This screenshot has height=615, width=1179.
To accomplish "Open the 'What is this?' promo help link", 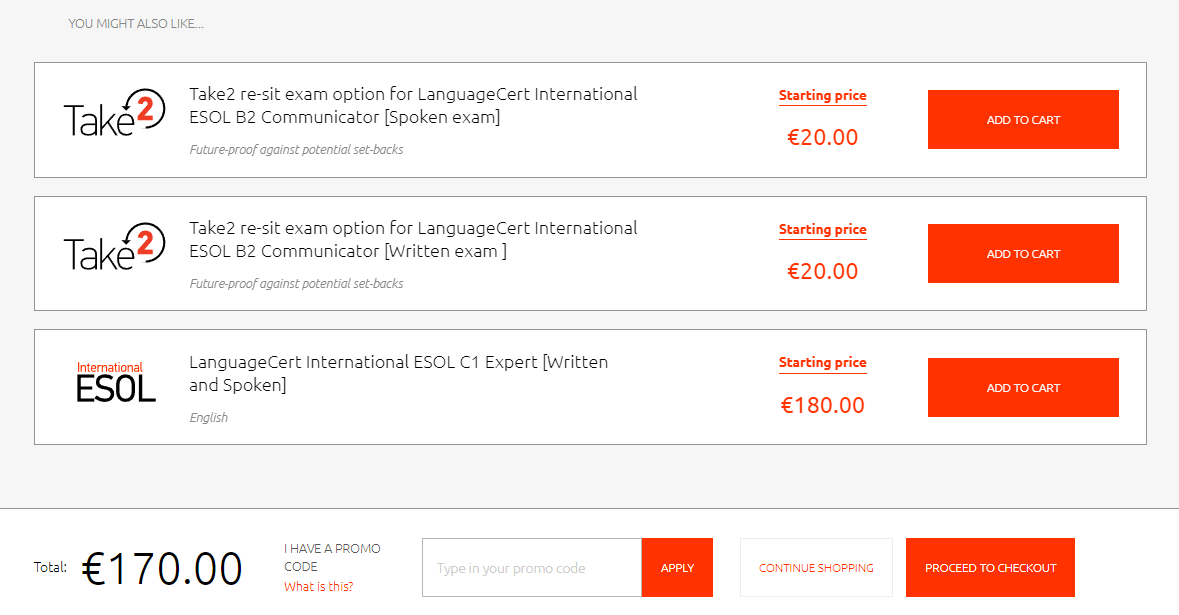I will click(319, 586).
